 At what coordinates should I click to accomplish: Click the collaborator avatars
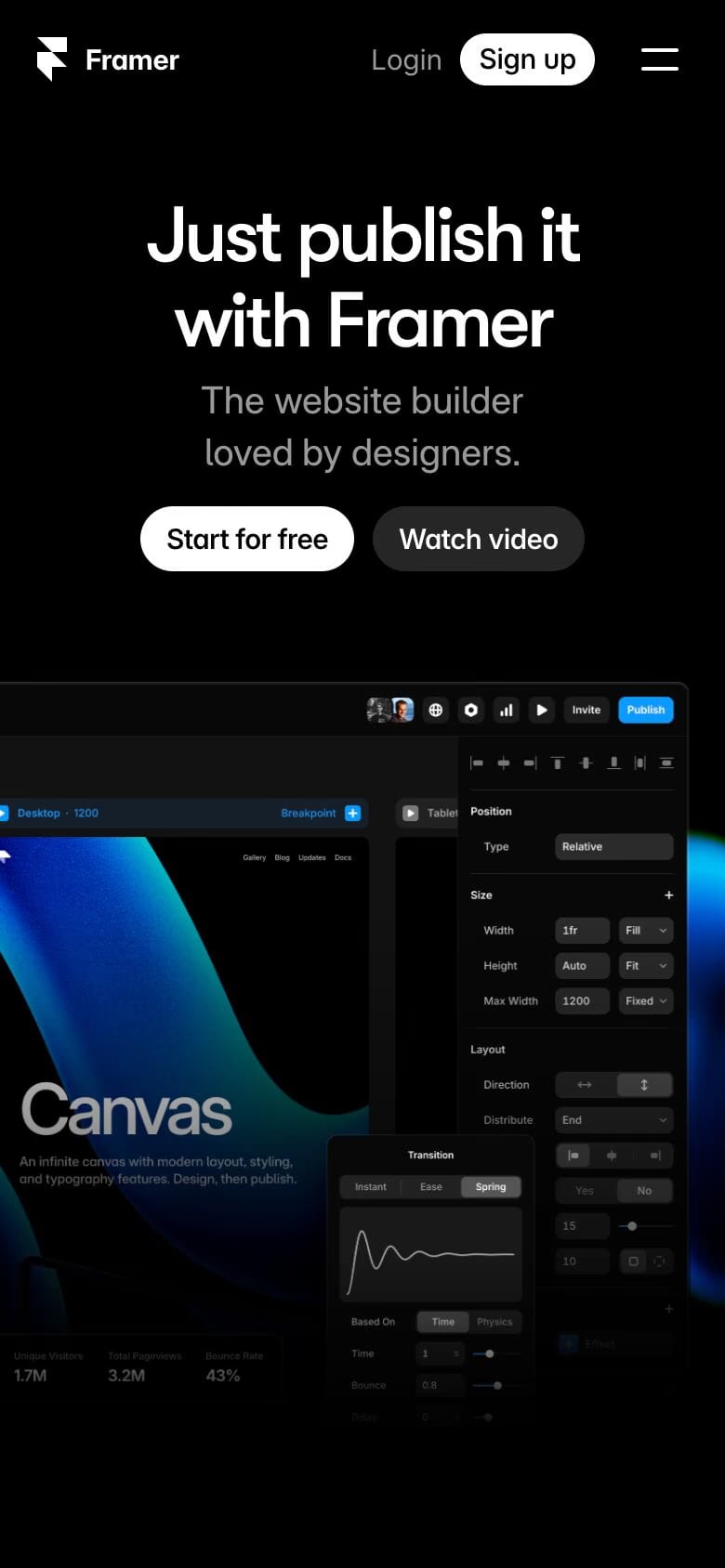[x=390, y=710]
